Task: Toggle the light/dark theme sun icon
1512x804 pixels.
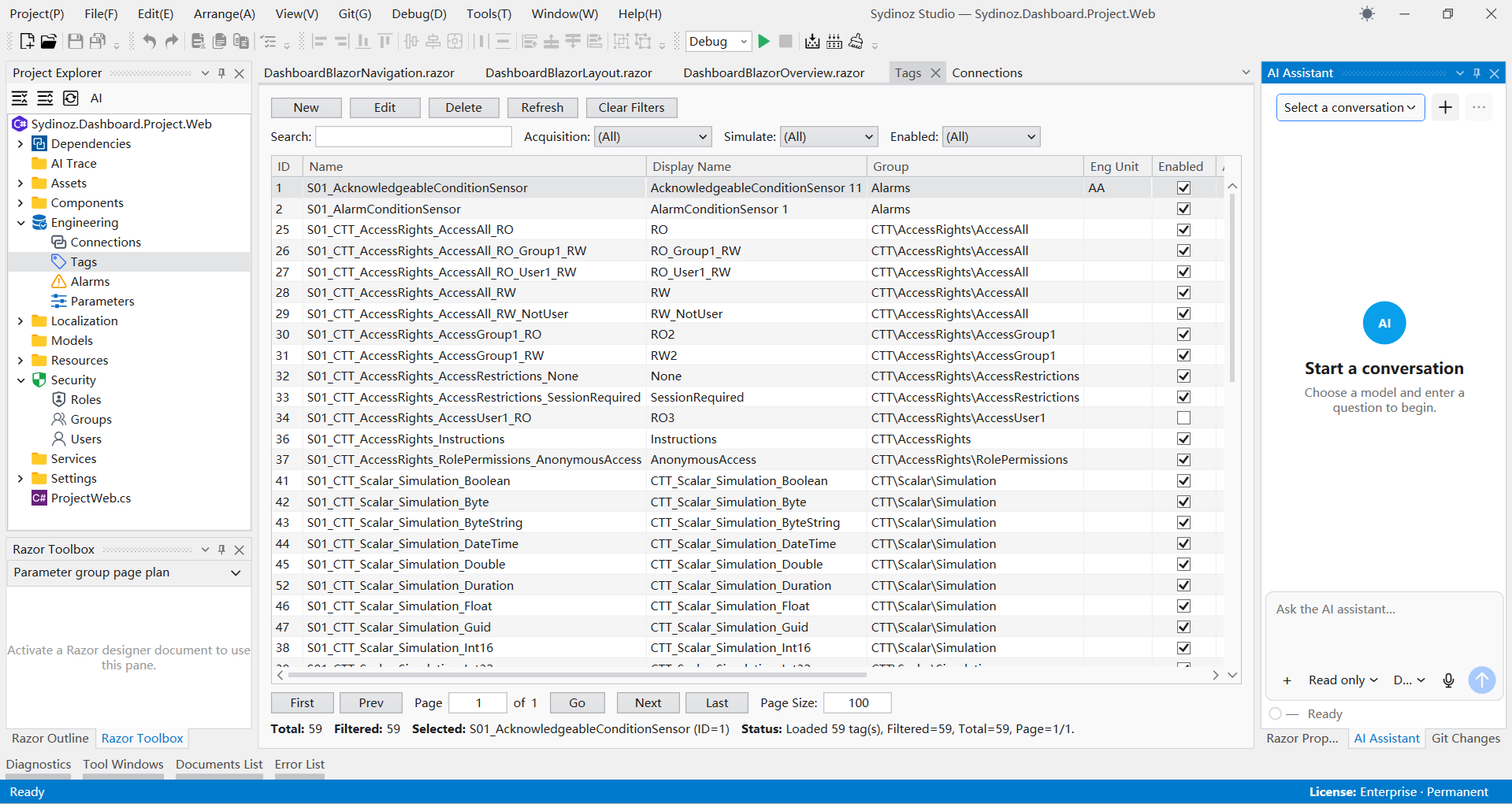Action: click(1367, 14)
